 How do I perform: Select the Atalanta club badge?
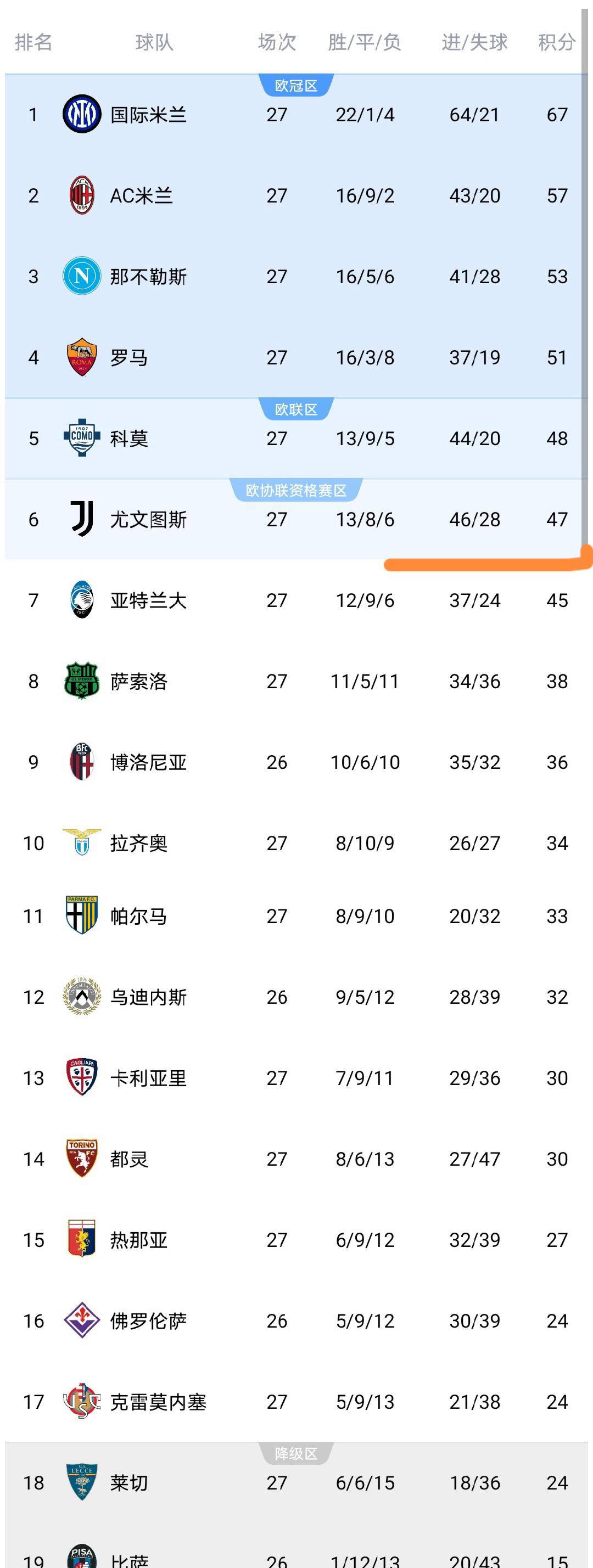[x=82, y=600]
